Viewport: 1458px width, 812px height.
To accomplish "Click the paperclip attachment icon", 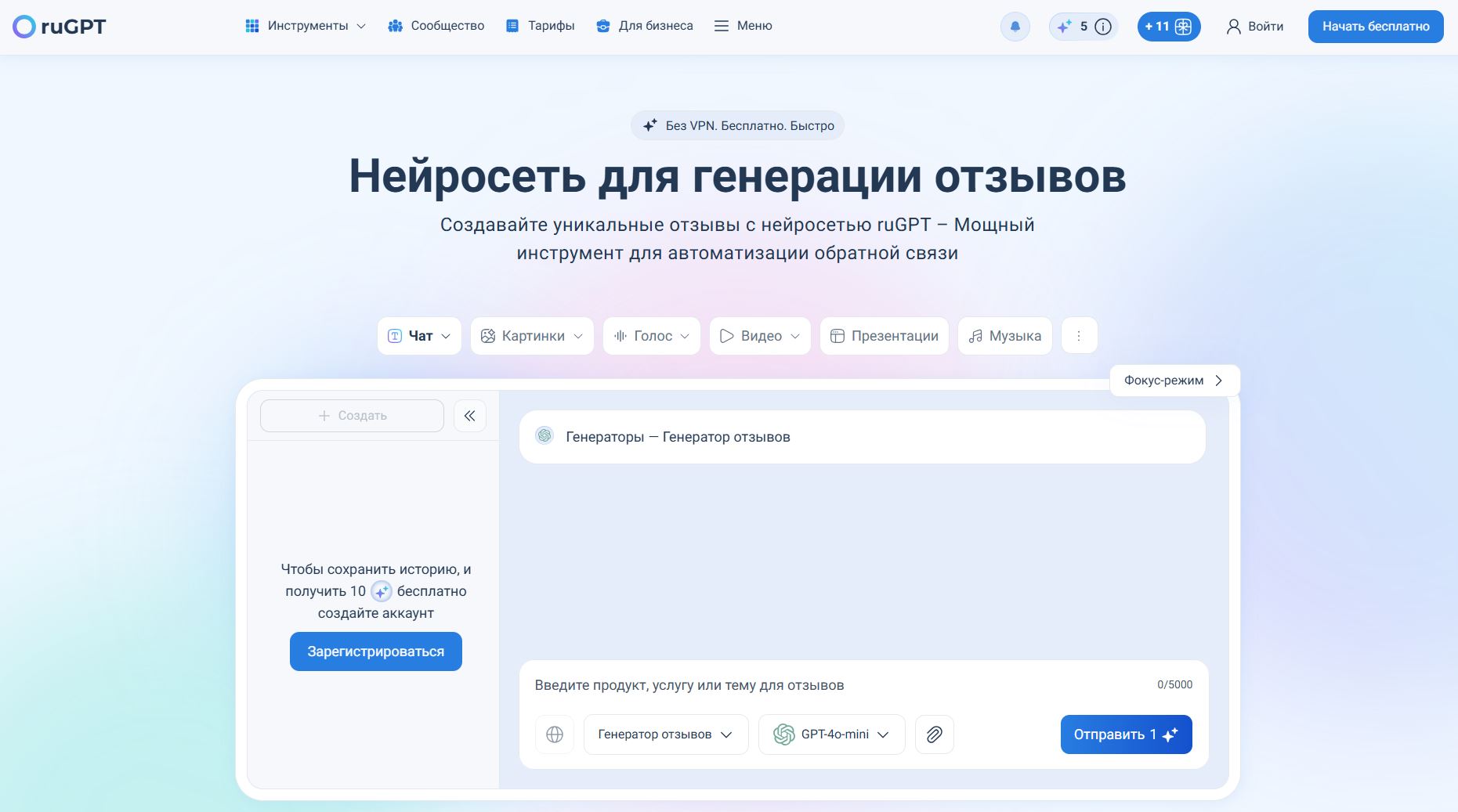I will (x=934, y=734).
